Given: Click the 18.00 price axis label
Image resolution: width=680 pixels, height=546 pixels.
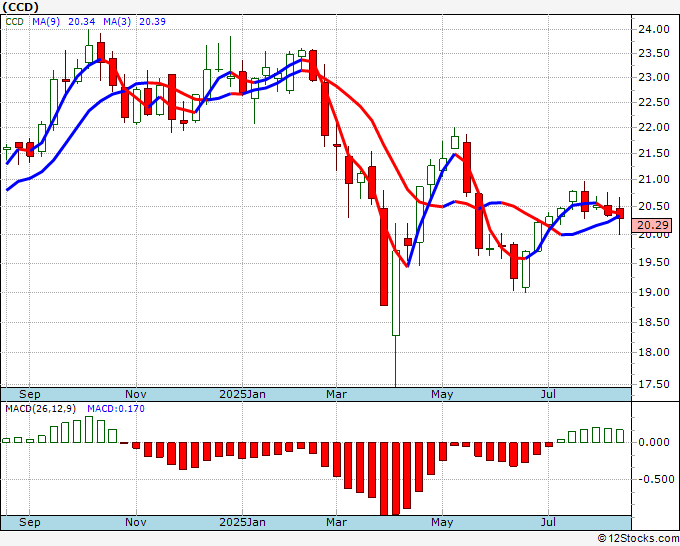Looking at the screenshot, I should tap(654, 353).
